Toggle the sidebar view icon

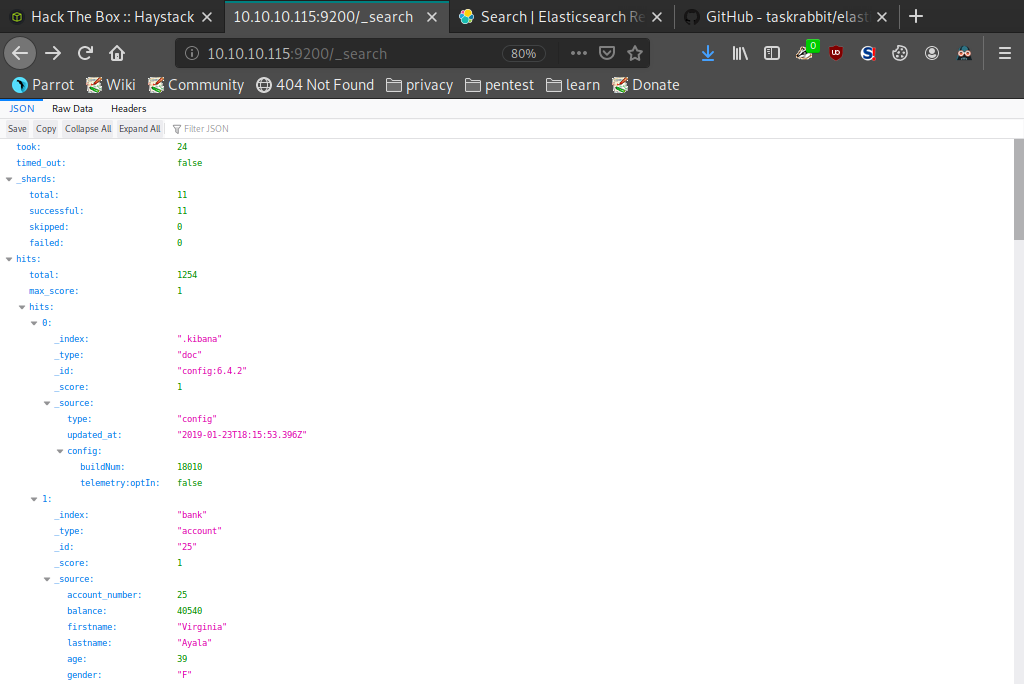coord(772,53)
